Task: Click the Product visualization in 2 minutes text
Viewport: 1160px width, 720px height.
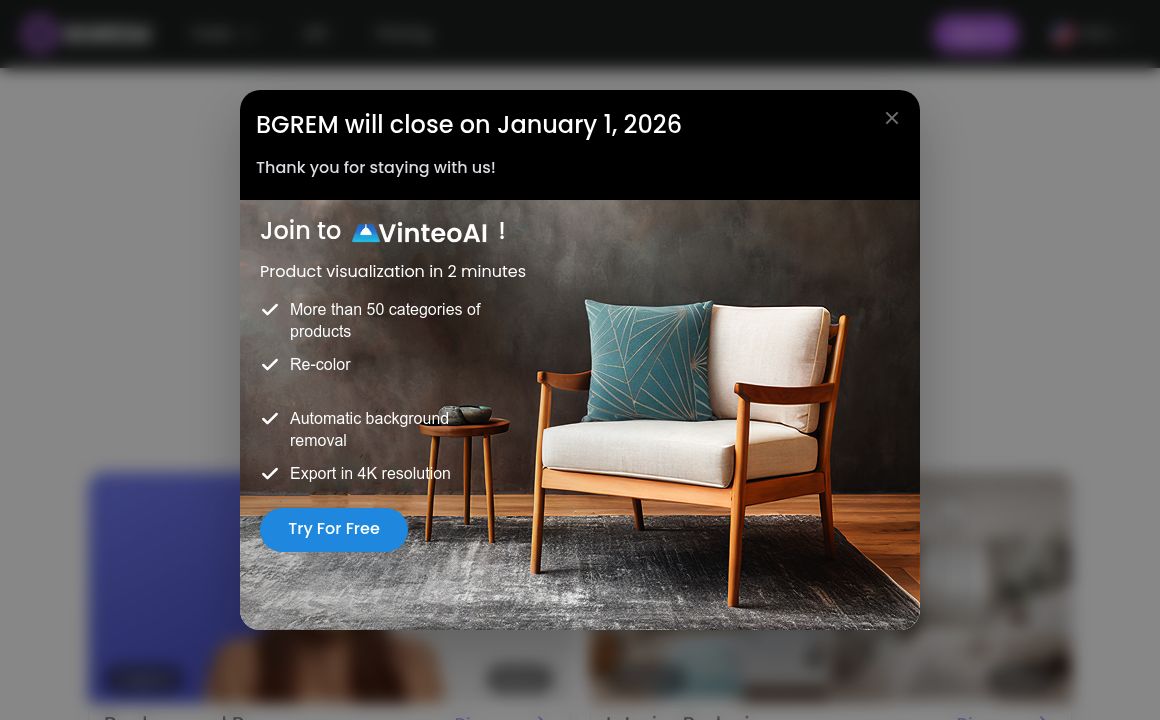Action: (393, 272)
